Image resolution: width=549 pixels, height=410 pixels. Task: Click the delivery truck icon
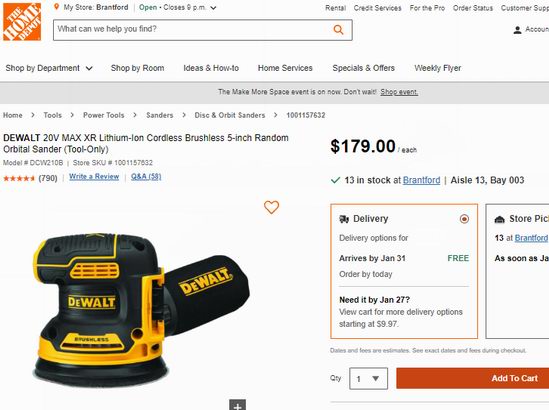click(x=344, y=219)
